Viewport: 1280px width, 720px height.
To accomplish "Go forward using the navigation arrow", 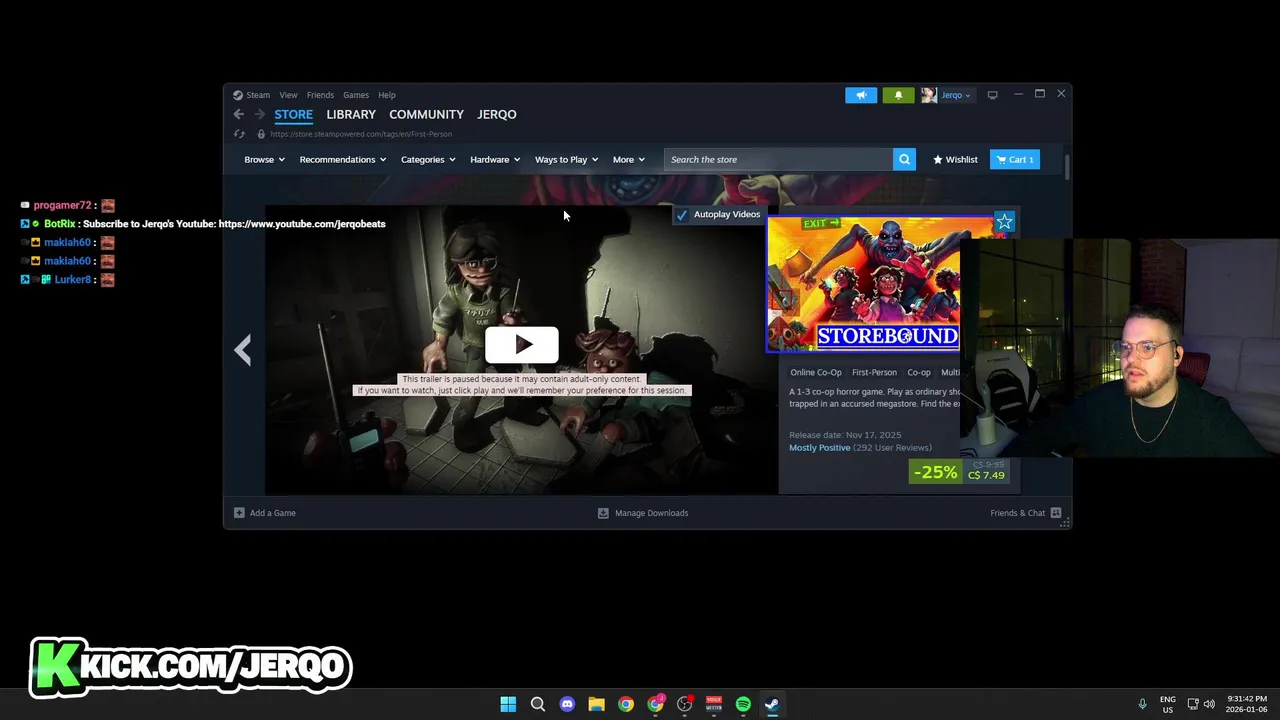I will tap(260, 114).
